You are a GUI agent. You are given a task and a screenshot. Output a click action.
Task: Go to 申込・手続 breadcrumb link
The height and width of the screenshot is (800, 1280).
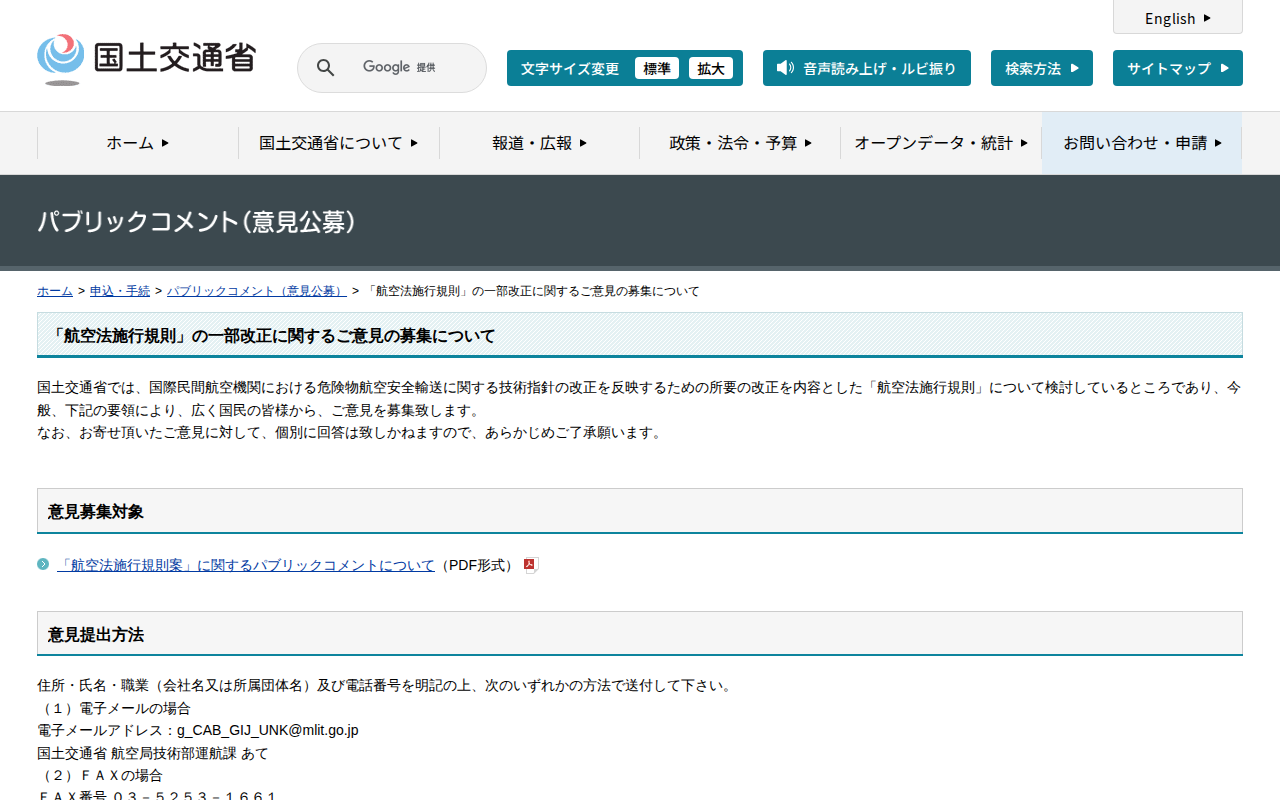[120, 291]
